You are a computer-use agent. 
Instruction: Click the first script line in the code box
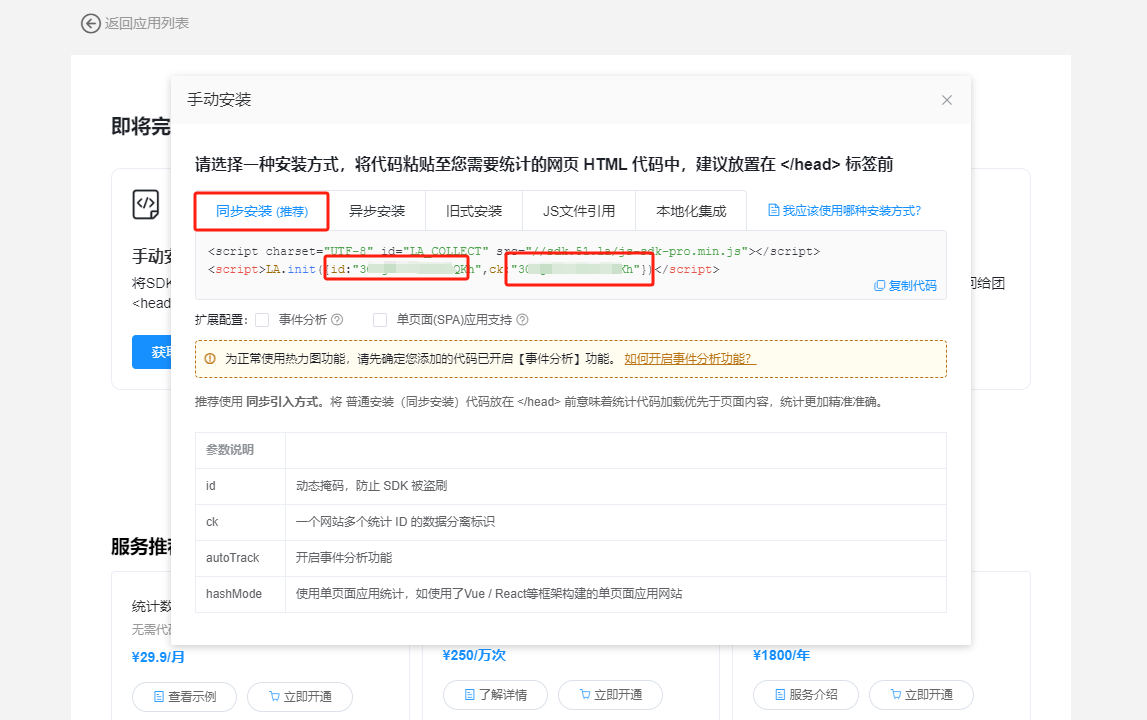coord(514,251)
